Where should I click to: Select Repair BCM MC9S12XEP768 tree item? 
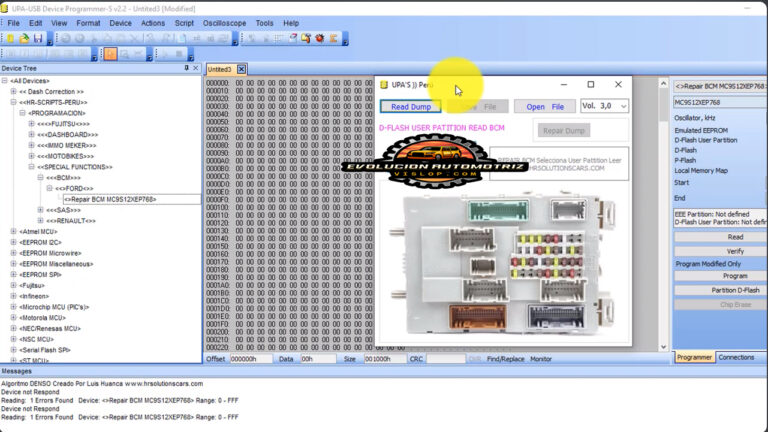coord(112,199)
